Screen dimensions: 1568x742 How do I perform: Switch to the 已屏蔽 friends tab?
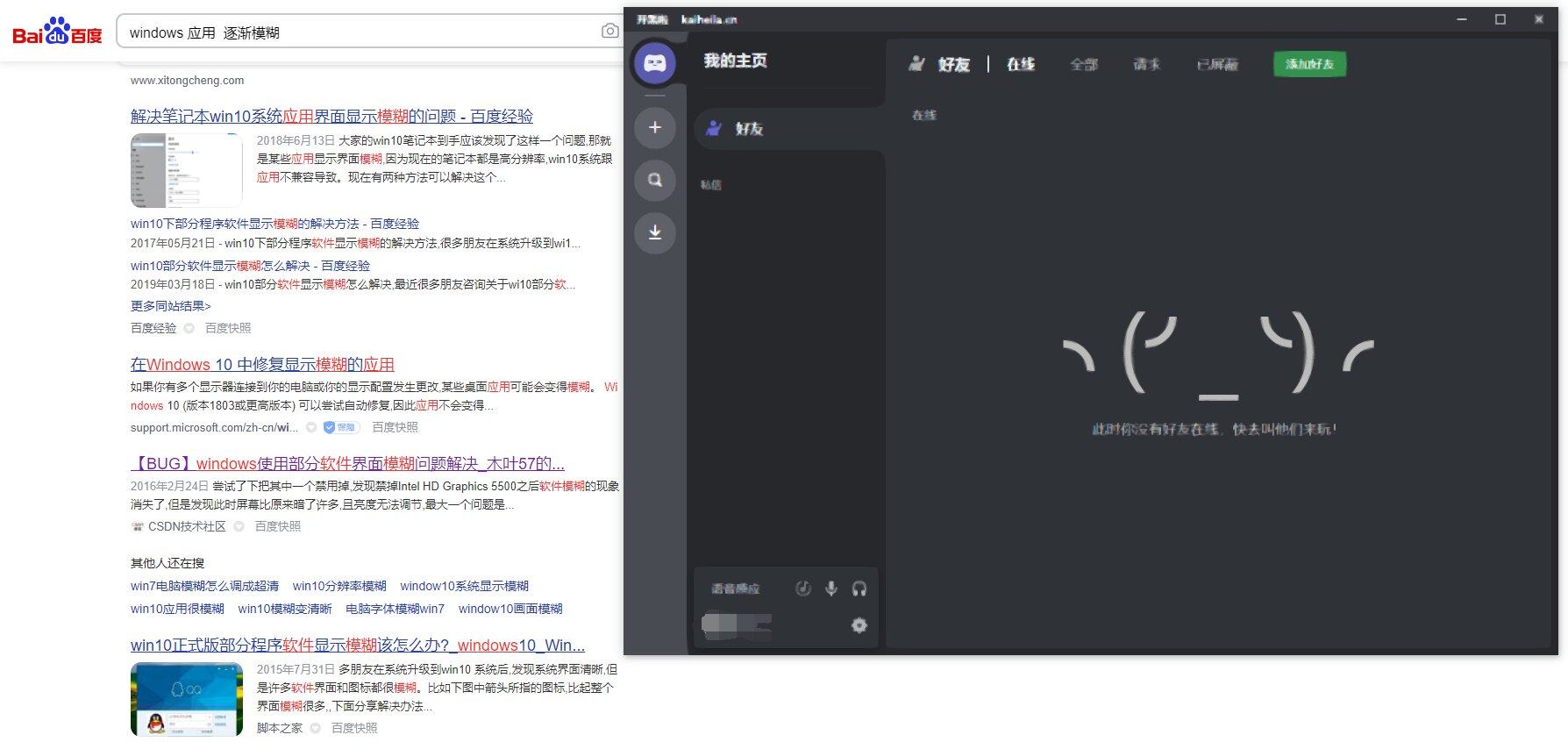point(1217,64)
